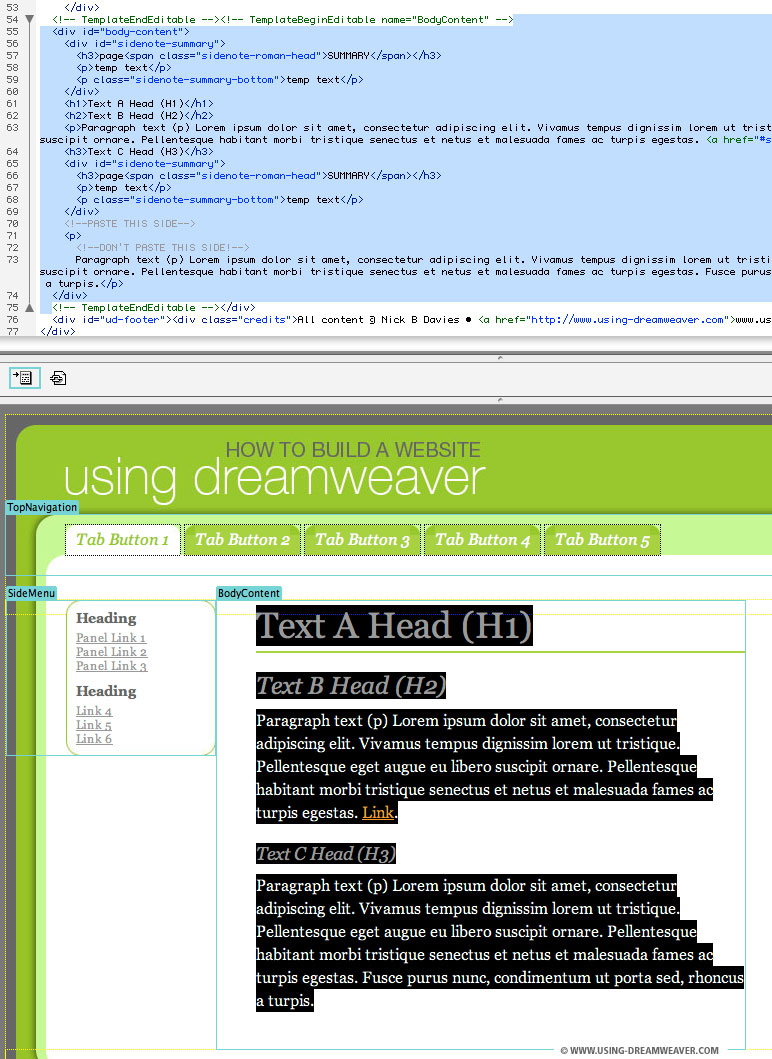Screen dimensions: 772x1059
Task: Open Panel Link 2 in side menu
Action: coord(111,652)
